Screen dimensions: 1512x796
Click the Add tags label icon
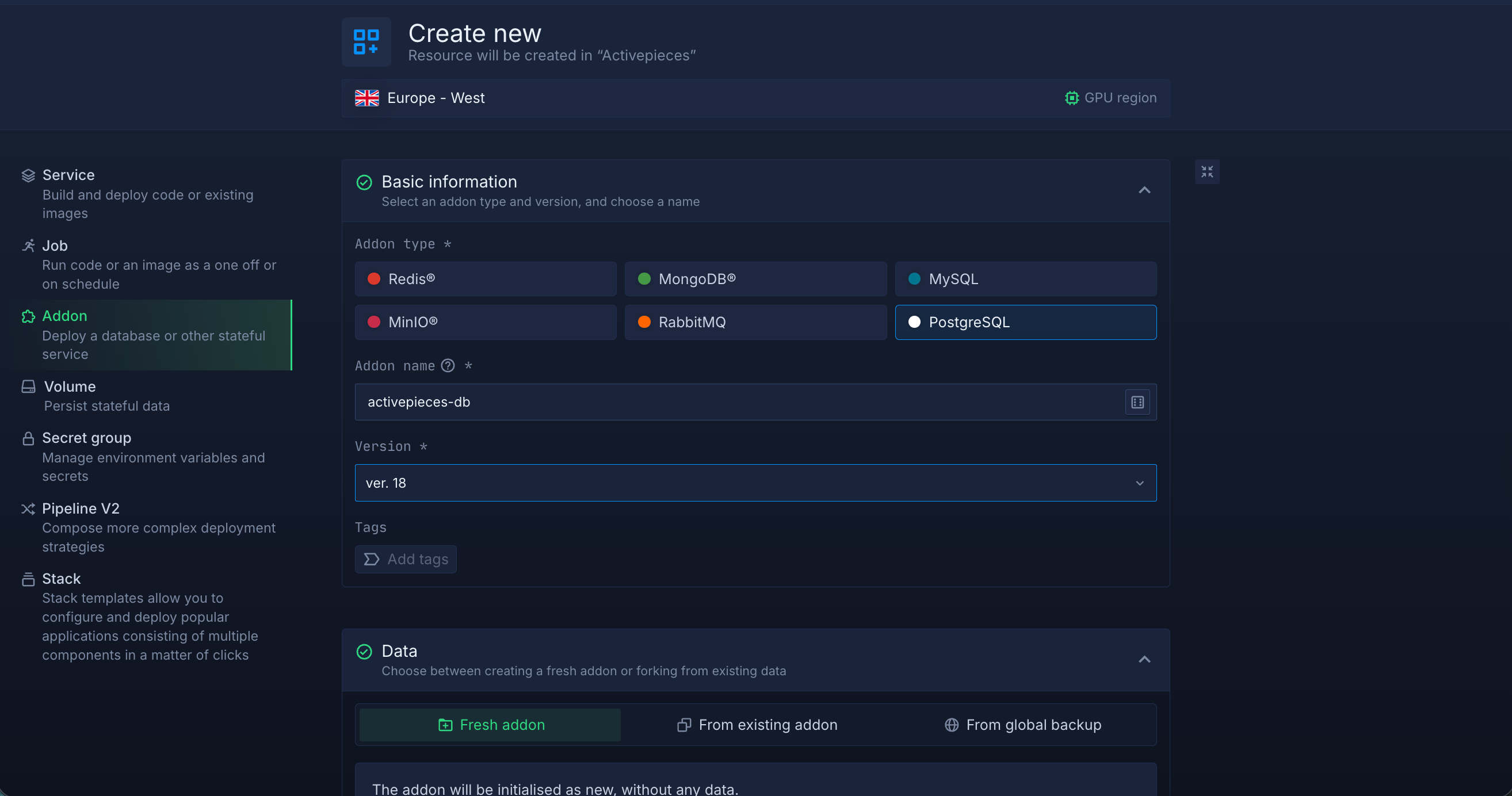pyautogui.click(x=372, y=559)
